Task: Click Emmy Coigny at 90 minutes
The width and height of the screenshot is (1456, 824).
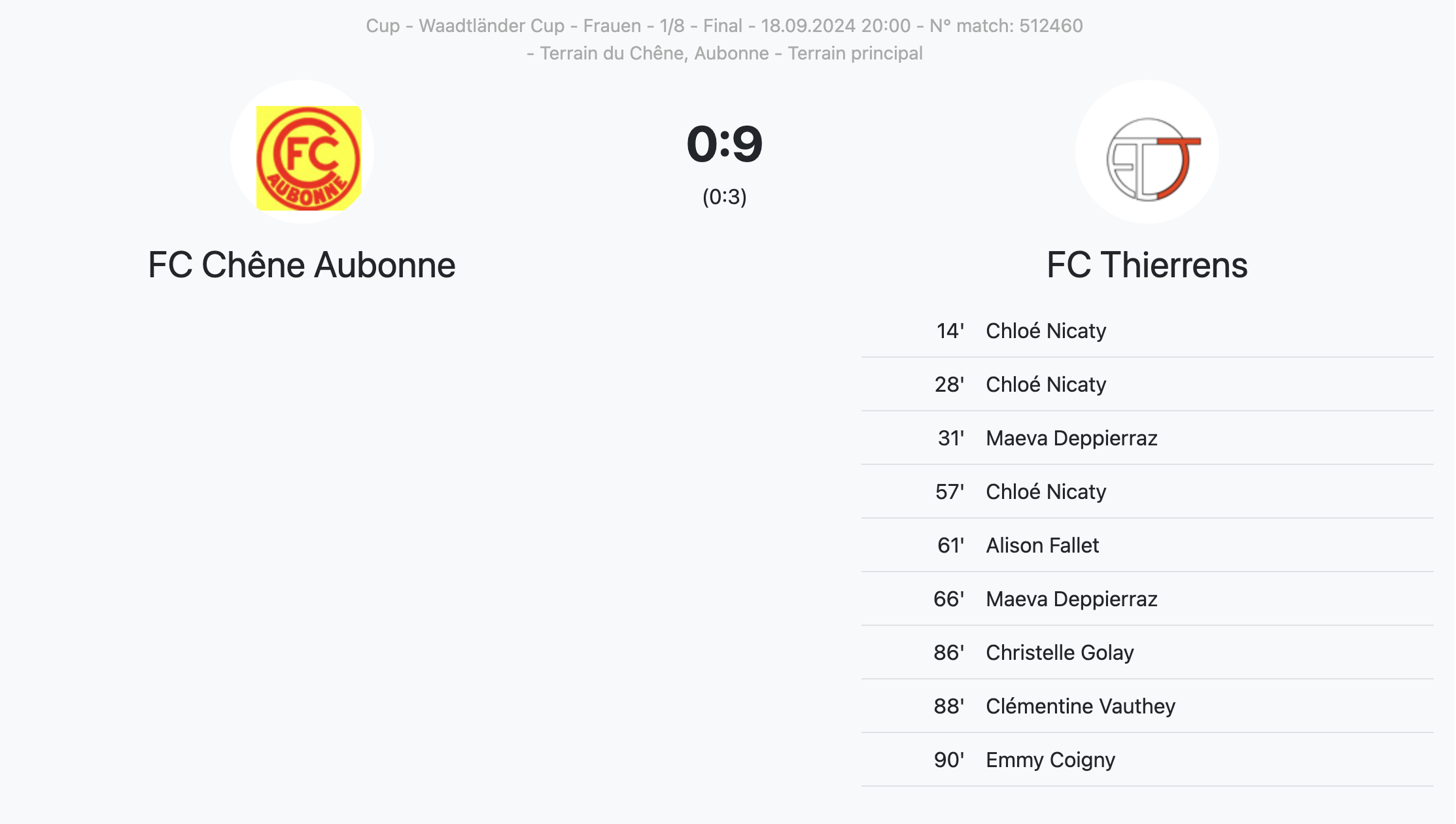Action: (1050, 760)
